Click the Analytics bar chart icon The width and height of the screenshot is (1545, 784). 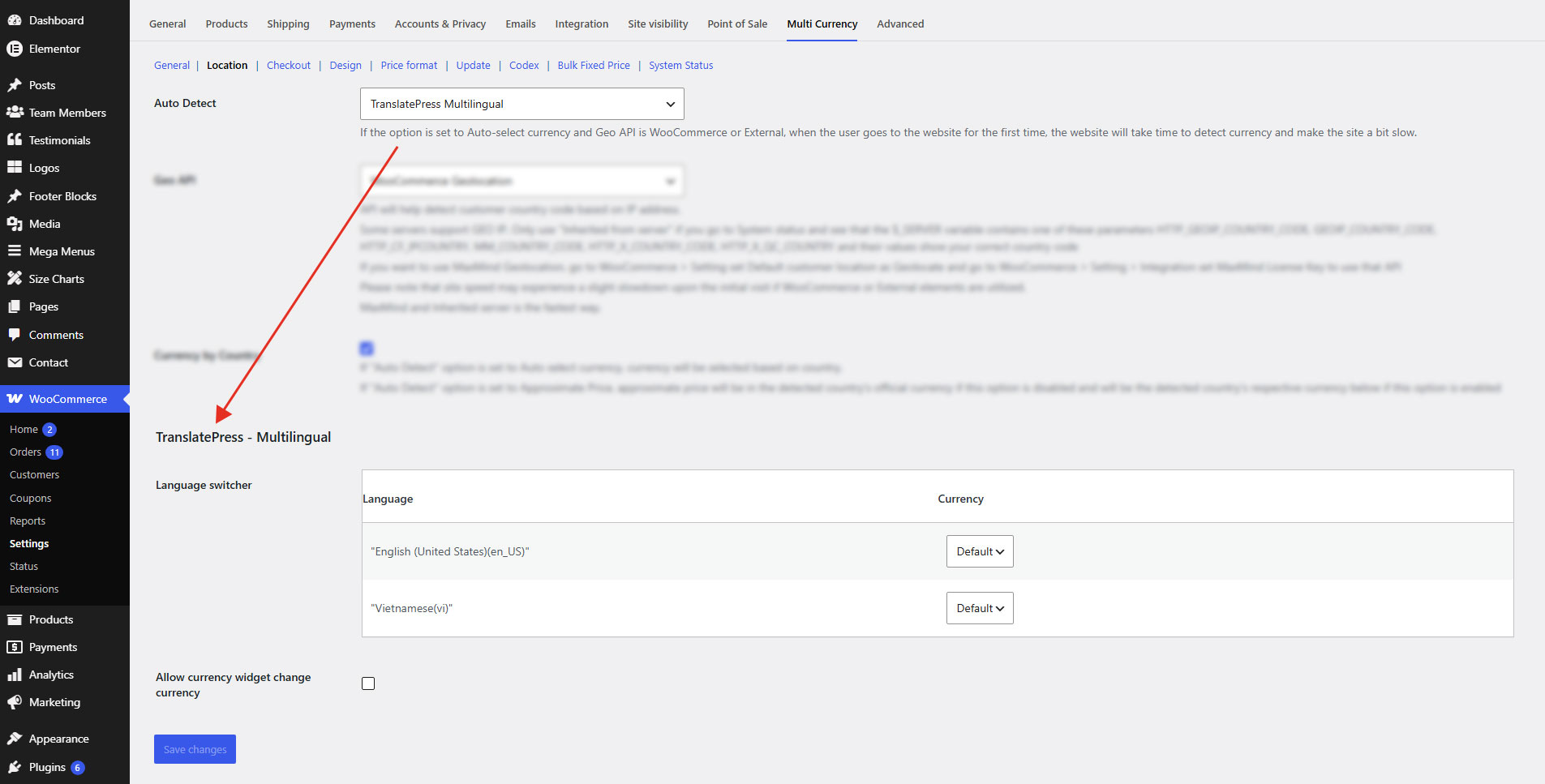[x=15, y=675]
